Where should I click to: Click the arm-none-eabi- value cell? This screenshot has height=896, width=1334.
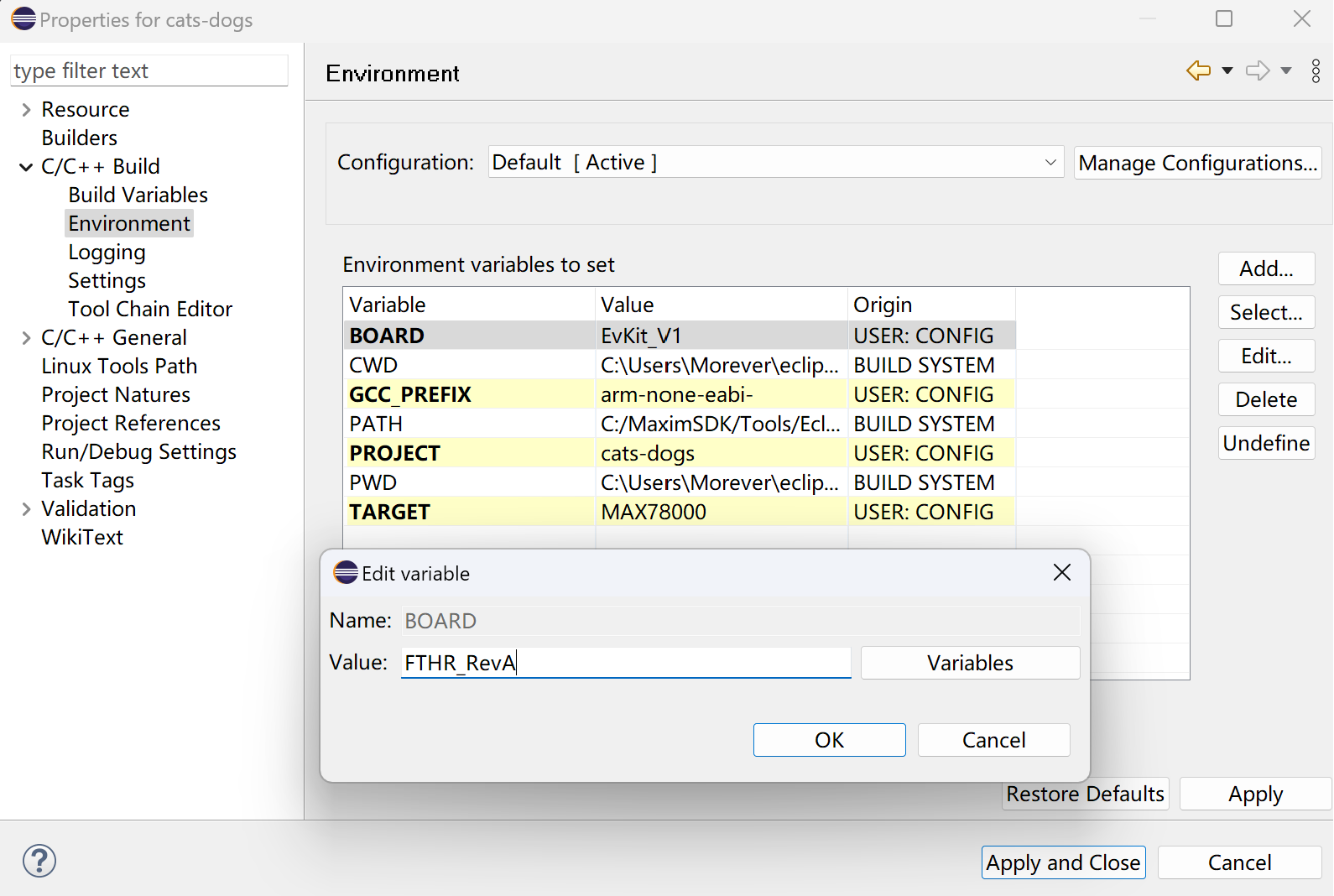(x=722, y=394)
